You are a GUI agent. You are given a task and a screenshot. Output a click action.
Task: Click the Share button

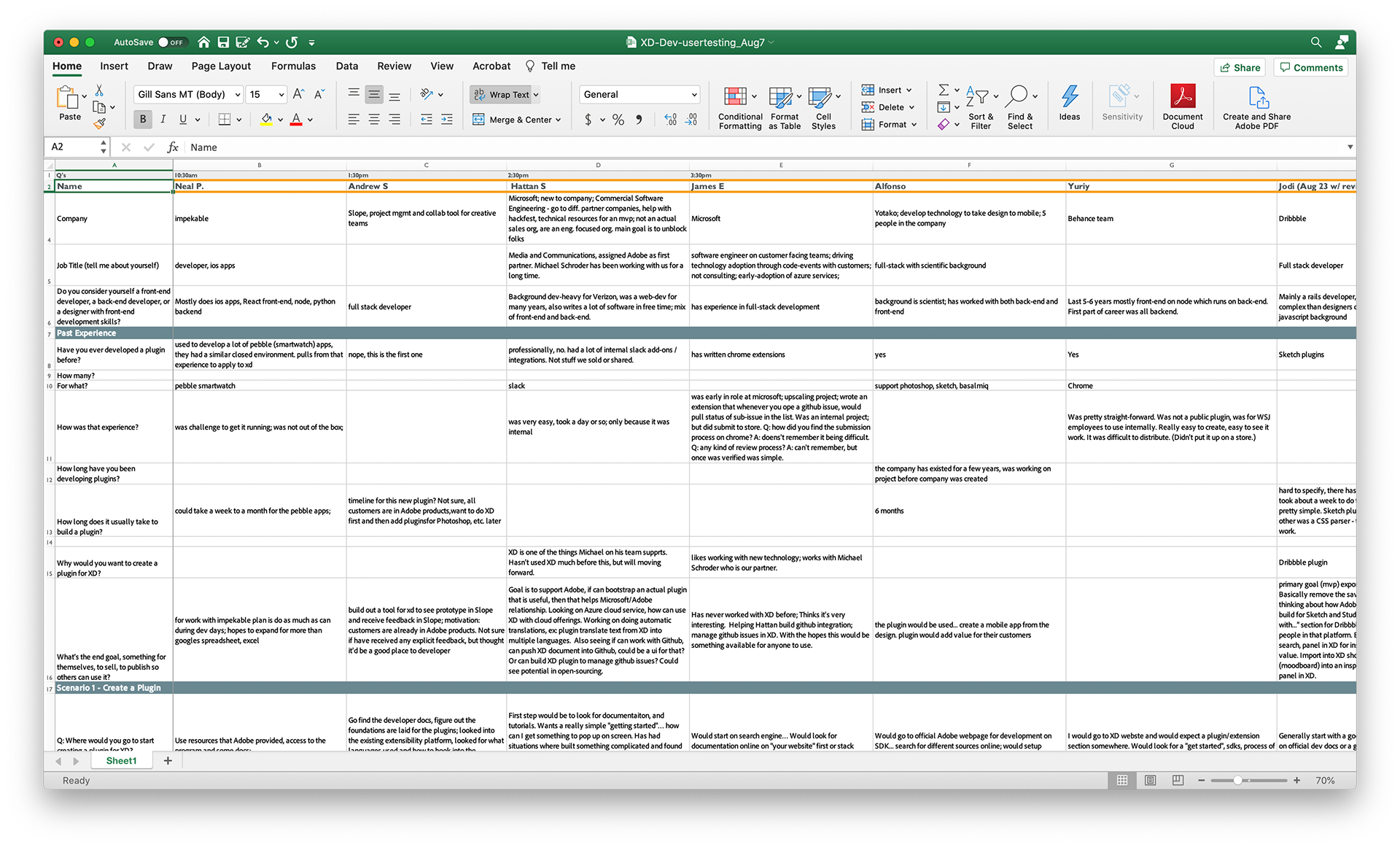[1239, 67]
